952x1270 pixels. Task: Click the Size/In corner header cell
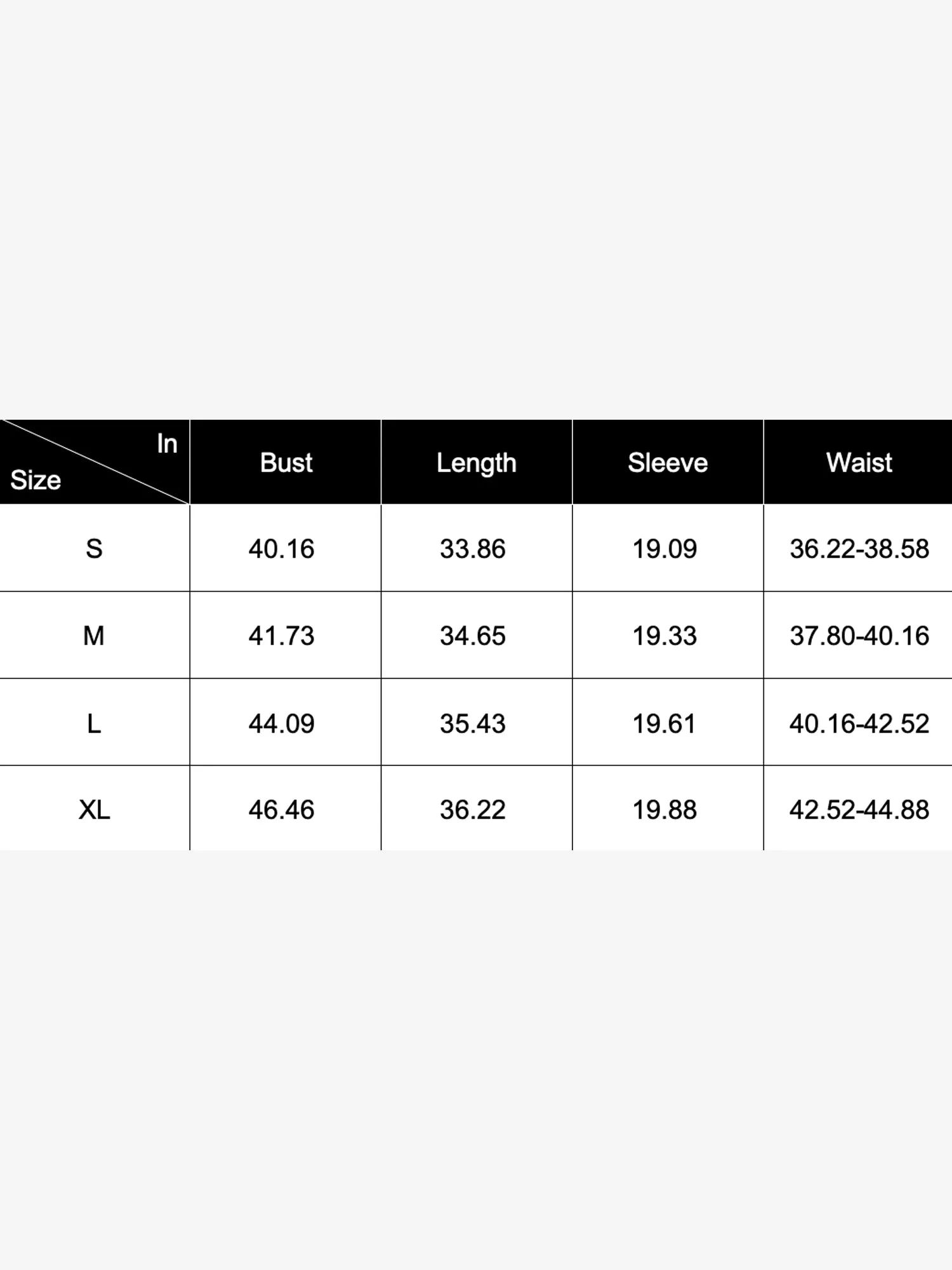pos(94,462)
